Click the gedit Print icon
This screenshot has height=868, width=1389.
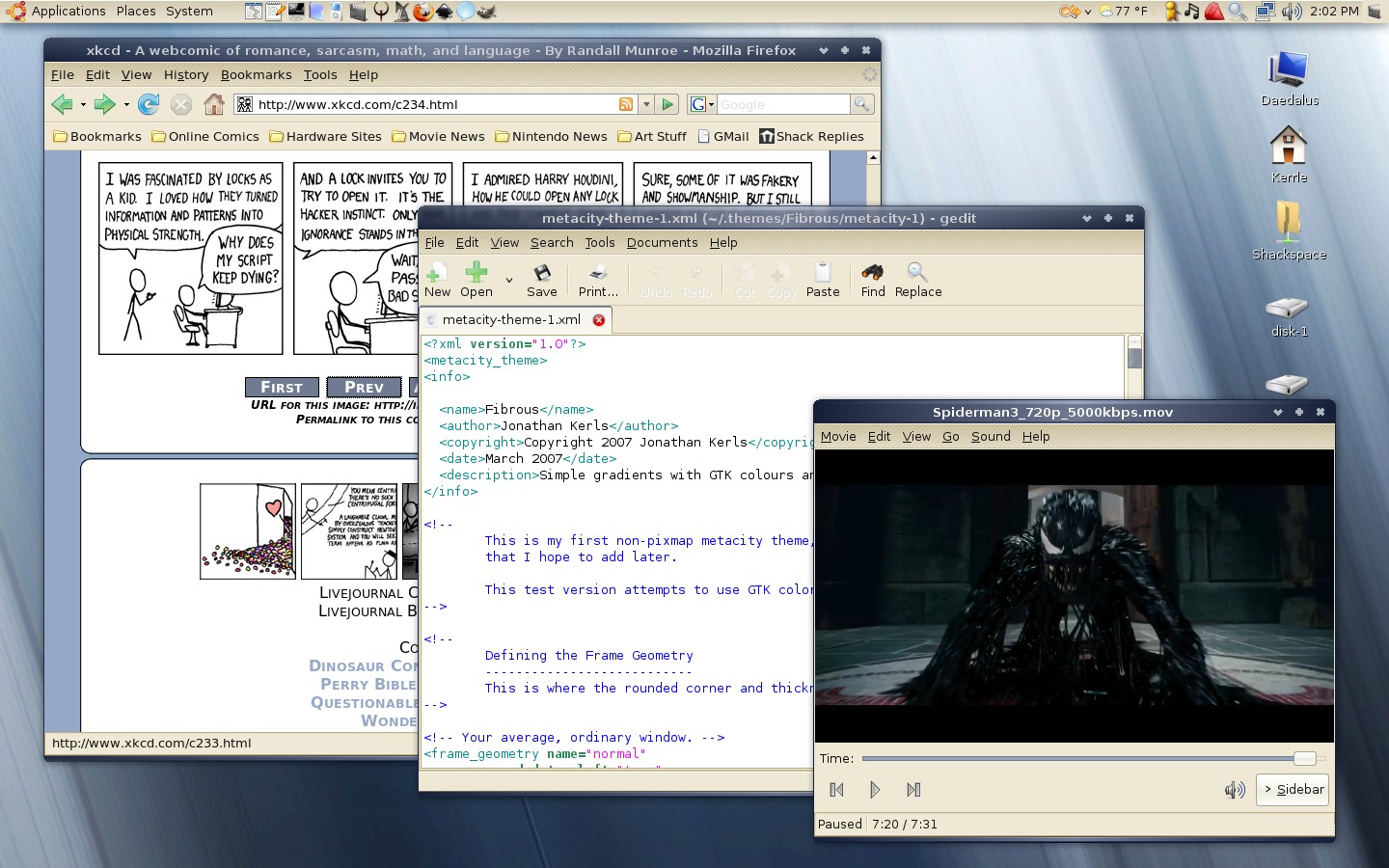pyautogui.click(x=598, y=279)
